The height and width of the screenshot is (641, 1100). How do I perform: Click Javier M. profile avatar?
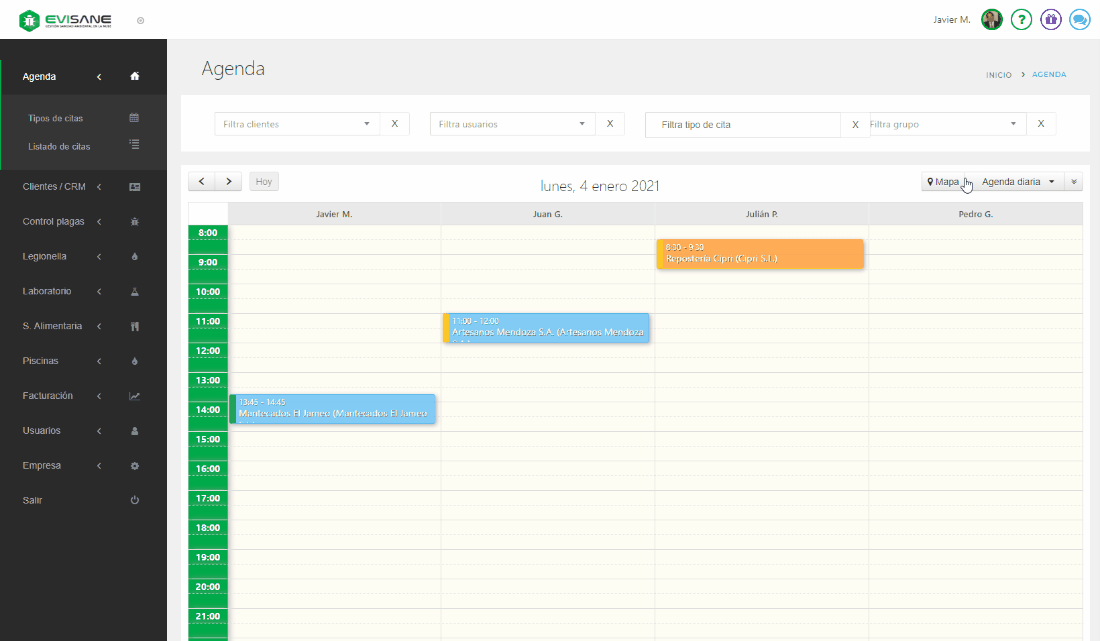991,19
